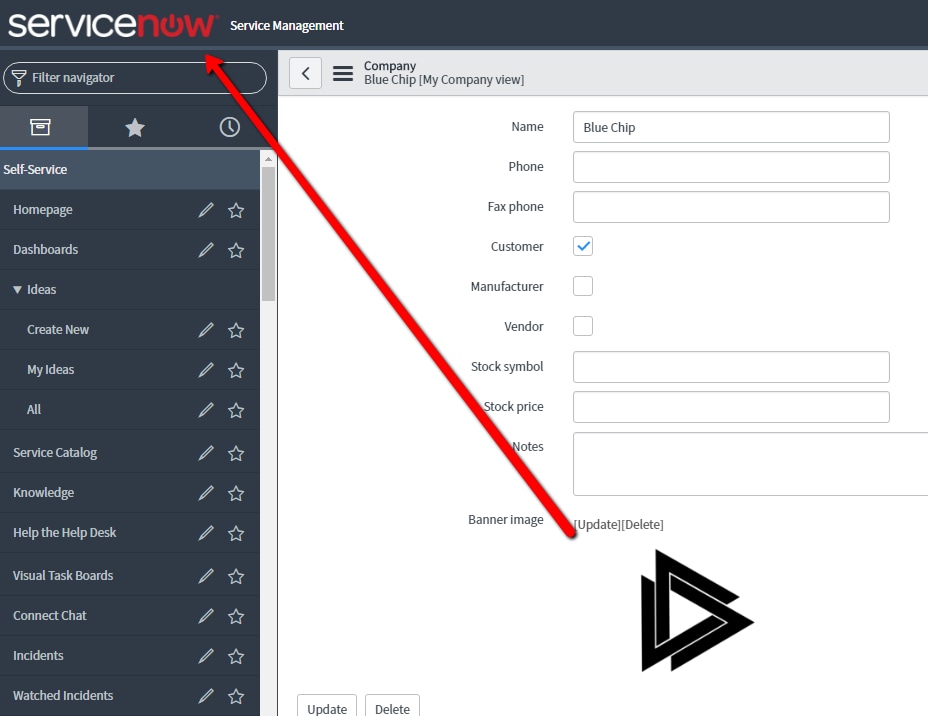This screenshot has width=928, height=716.
Task: Open Watched Incidents module
Action: [x=63, y=695]
